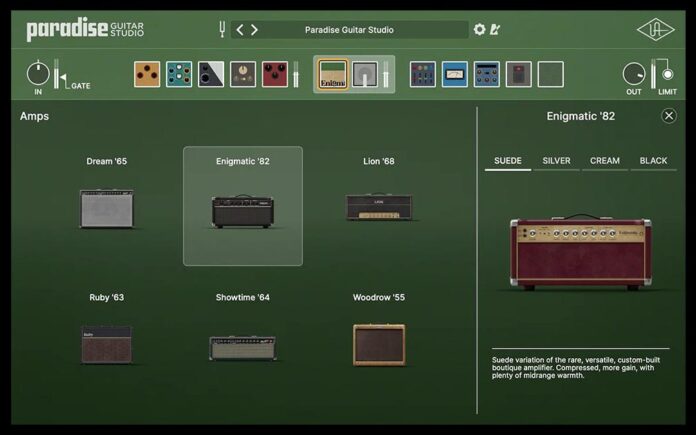Switch to the SILVER variation tab
696x435 pixels.
[x=556, y=161]
